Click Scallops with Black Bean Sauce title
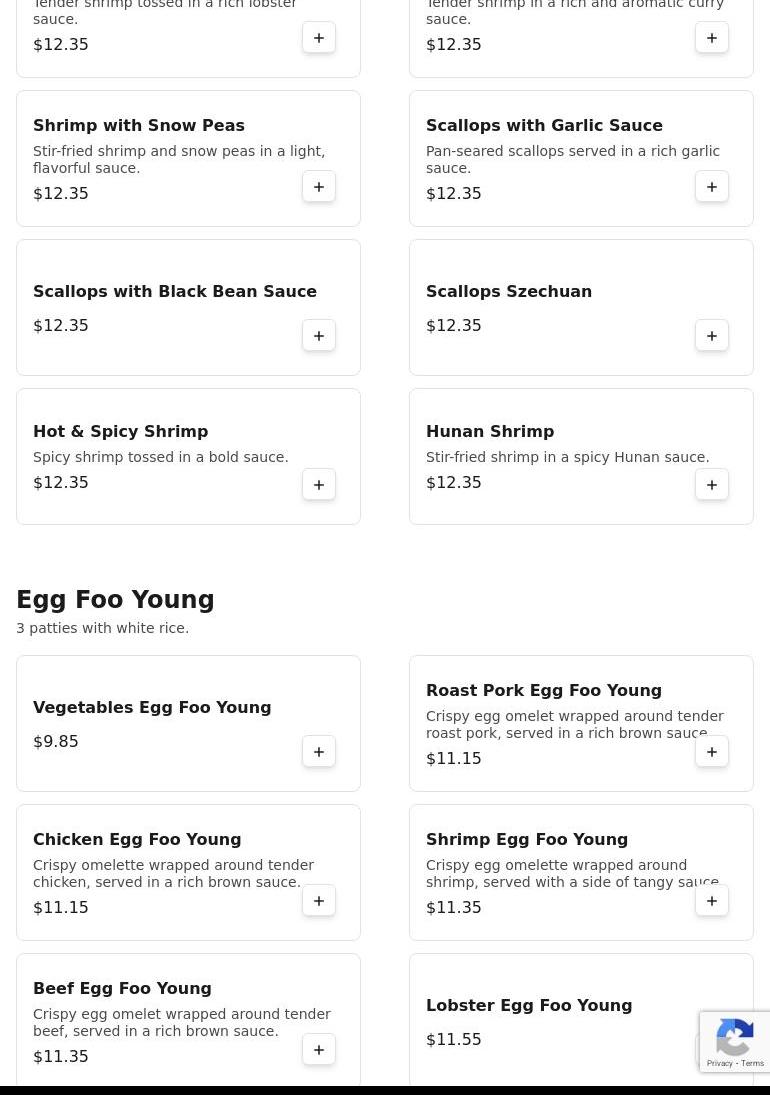Image resolution: width=770 pixels, height=1095 pixels. coord(175,292)
